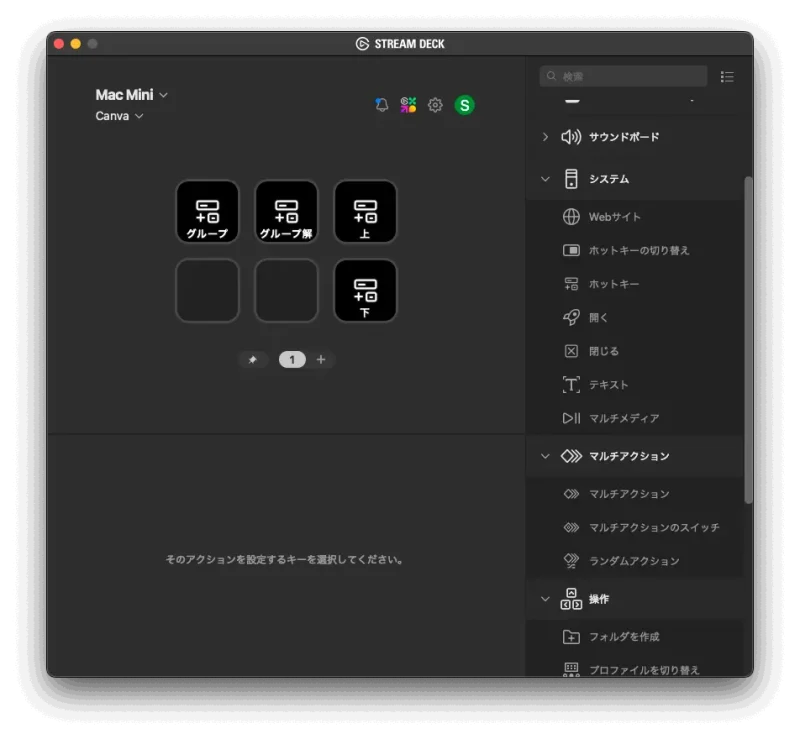Select the テキスト action label
This screenshot has height=739, width=800.
(609, 385)
